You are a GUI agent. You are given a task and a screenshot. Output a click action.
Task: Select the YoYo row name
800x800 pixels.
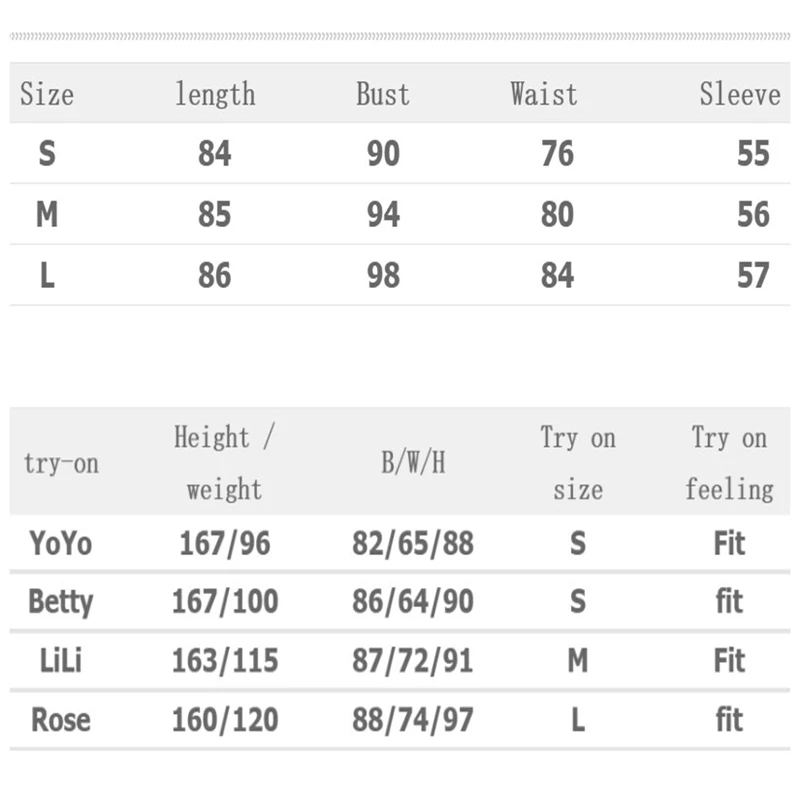pos(61,544)
